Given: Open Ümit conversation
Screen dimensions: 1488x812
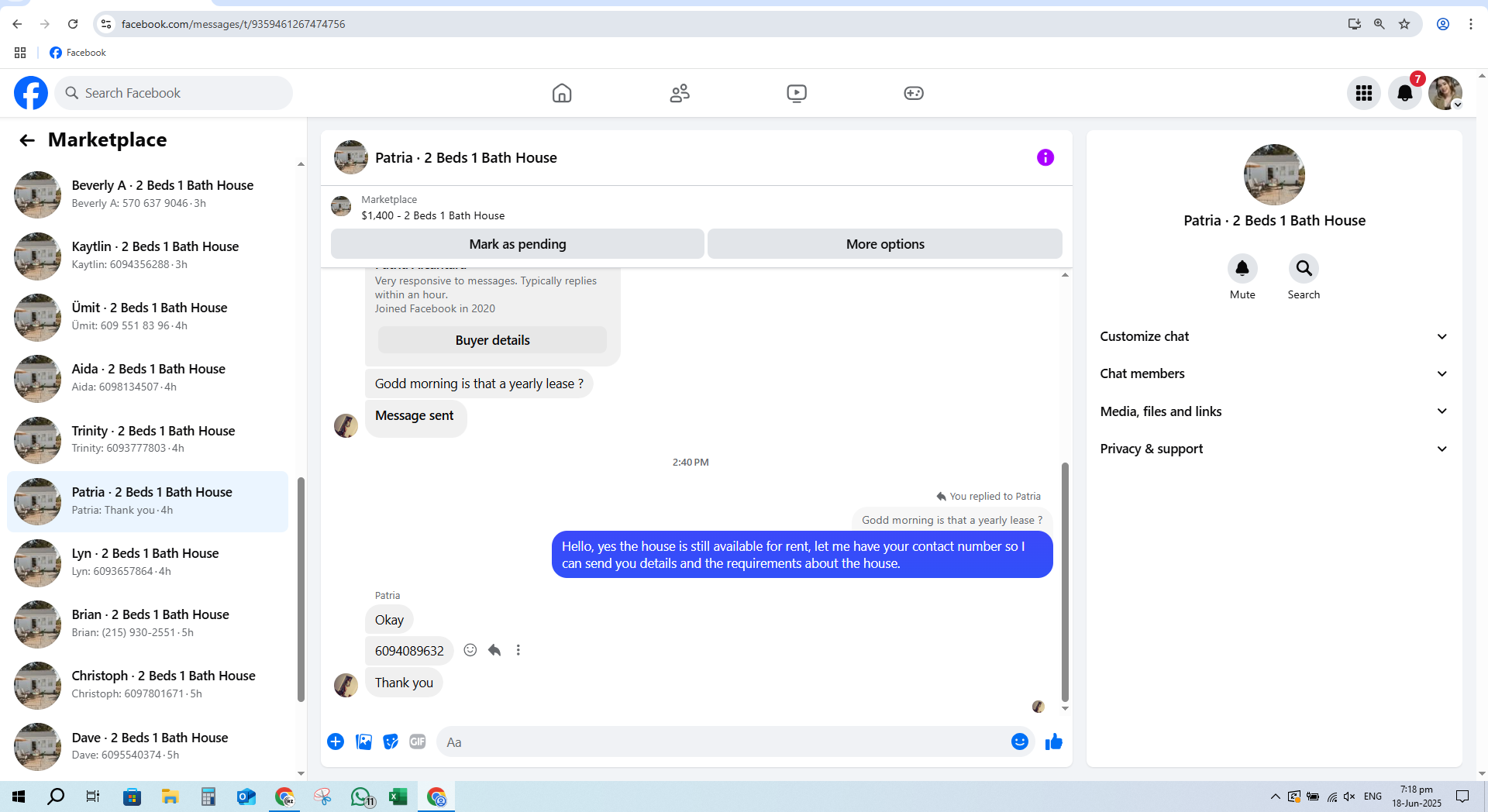Looking at the screenshot, I should click(x=147, y=317).
